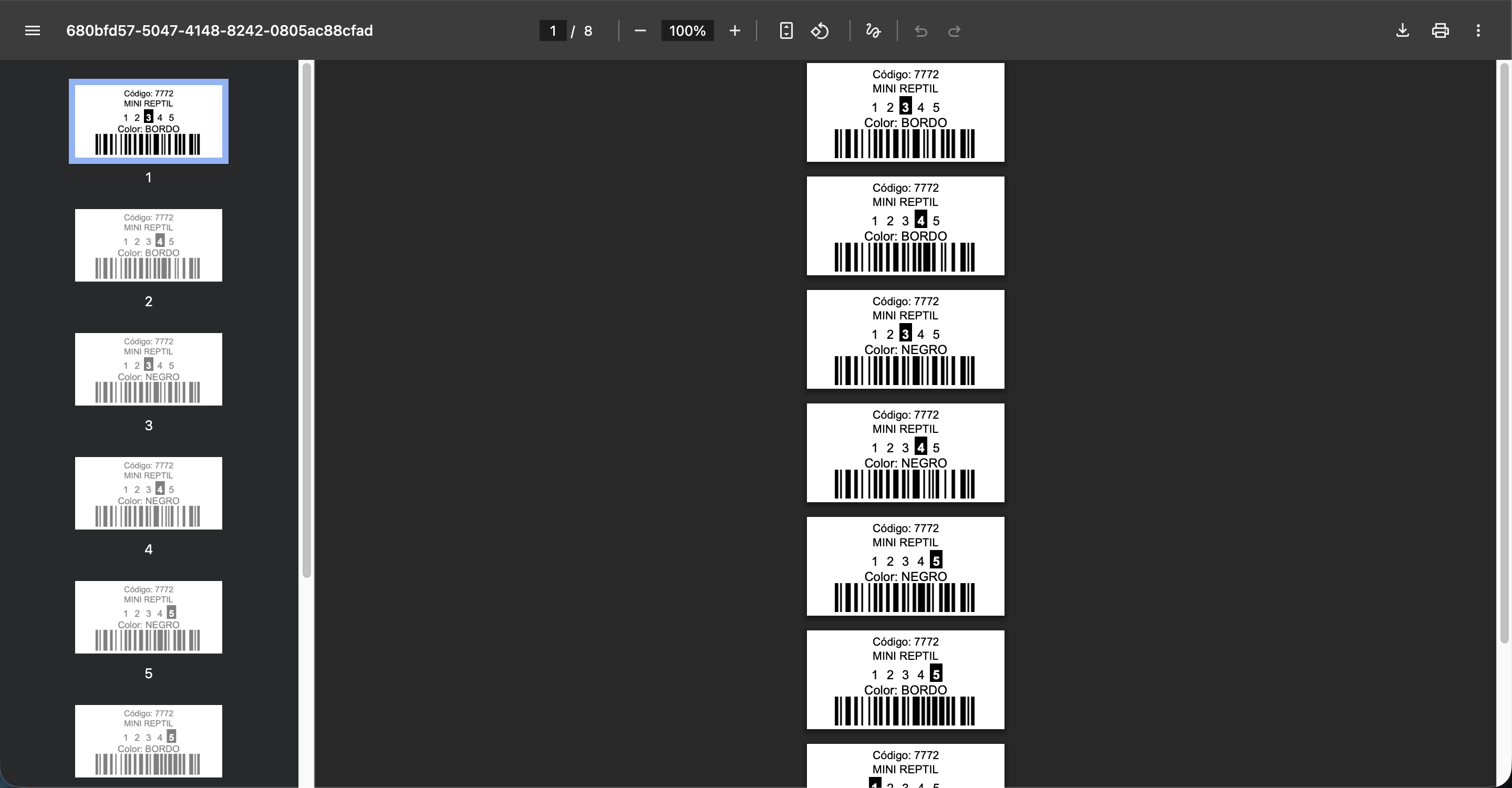
Task: Redo the annotation
Action: tap(955, 30)
